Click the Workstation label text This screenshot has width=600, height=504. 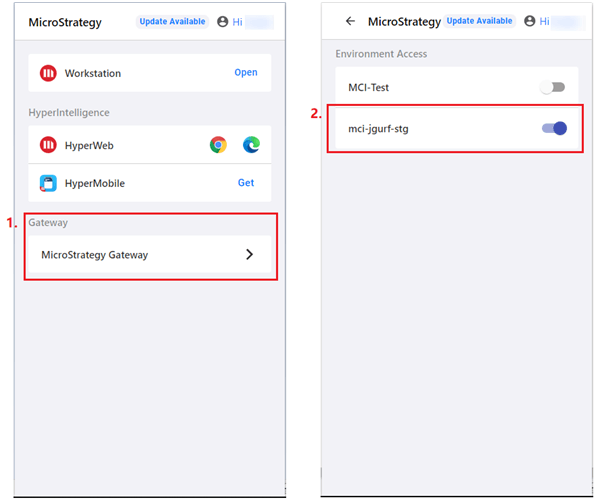click(93, 73)
